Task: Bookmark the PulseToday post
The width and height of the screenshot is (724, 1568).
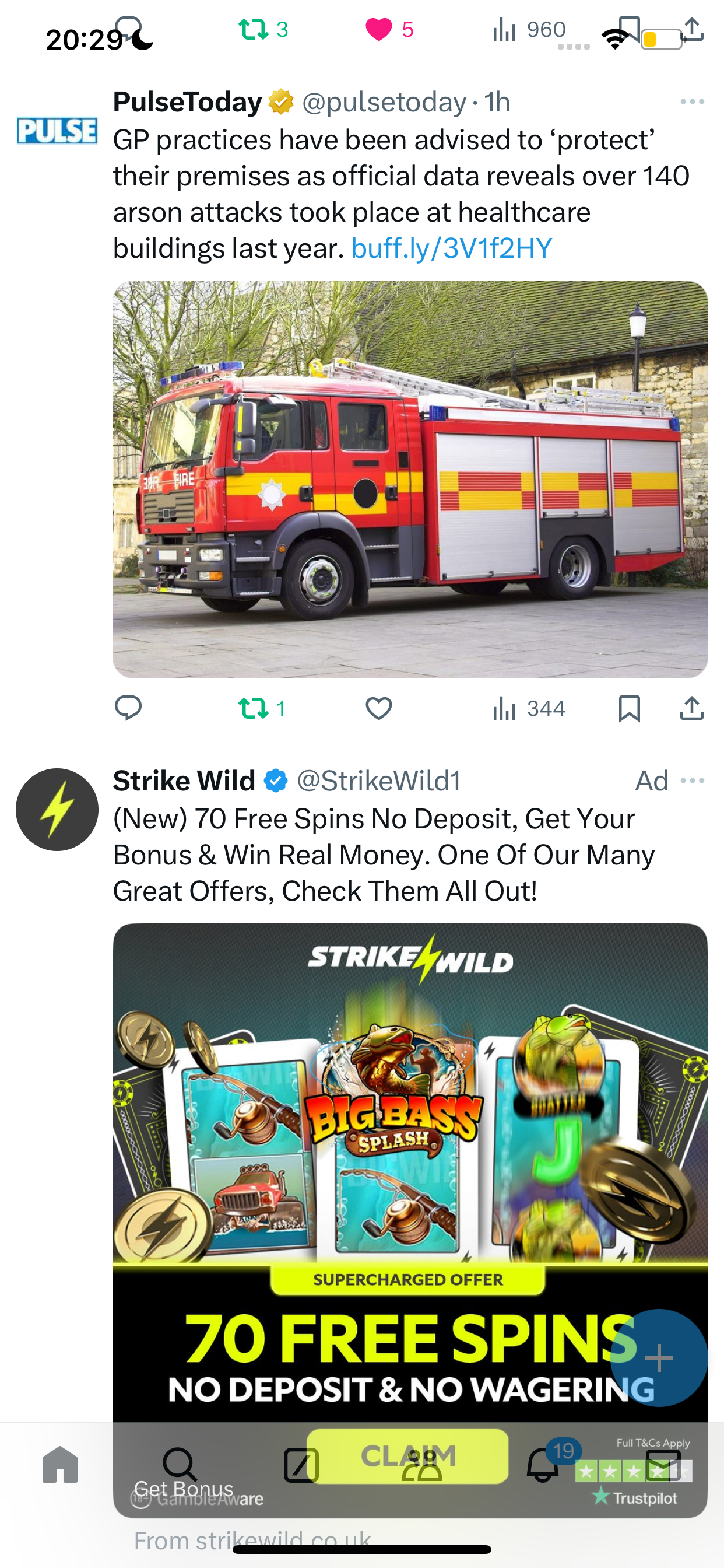Action: tap(629, 709)
